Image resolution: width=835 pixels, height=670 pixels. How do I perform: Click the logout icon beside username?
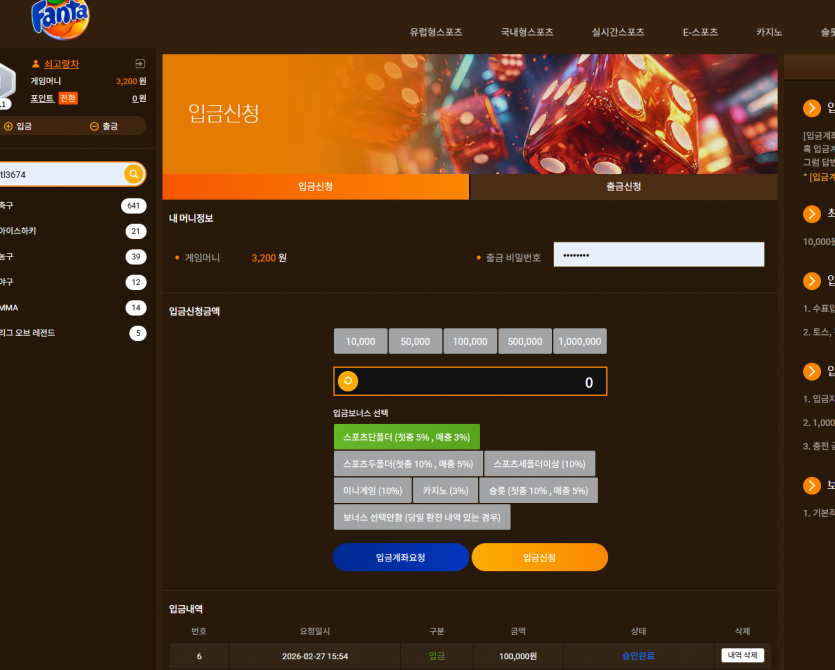(x=140, y=64)
